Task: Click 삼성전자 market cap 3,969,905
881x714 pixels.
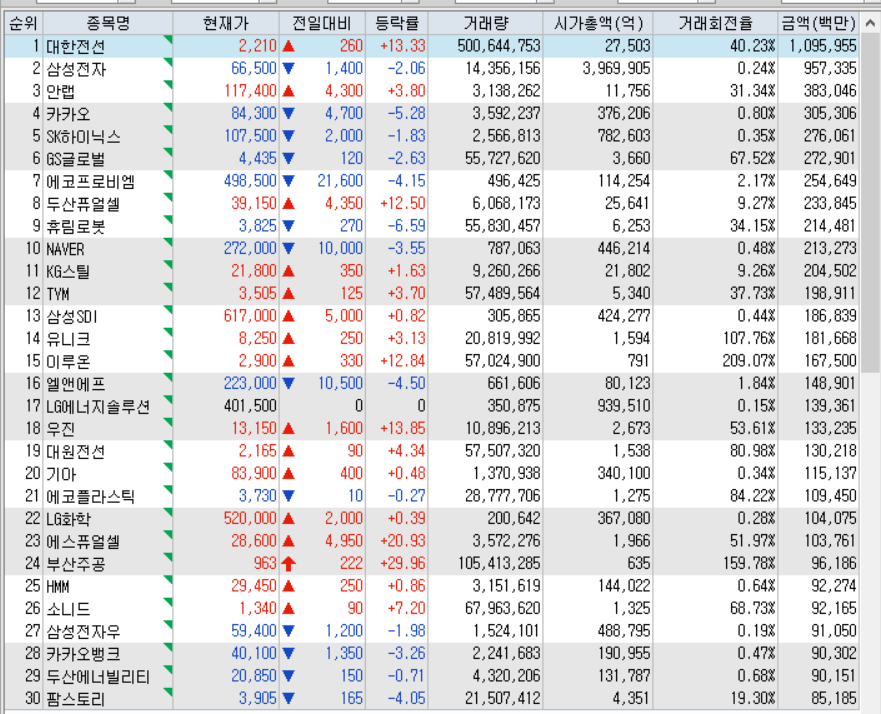Action: click(x=616, y=69)
